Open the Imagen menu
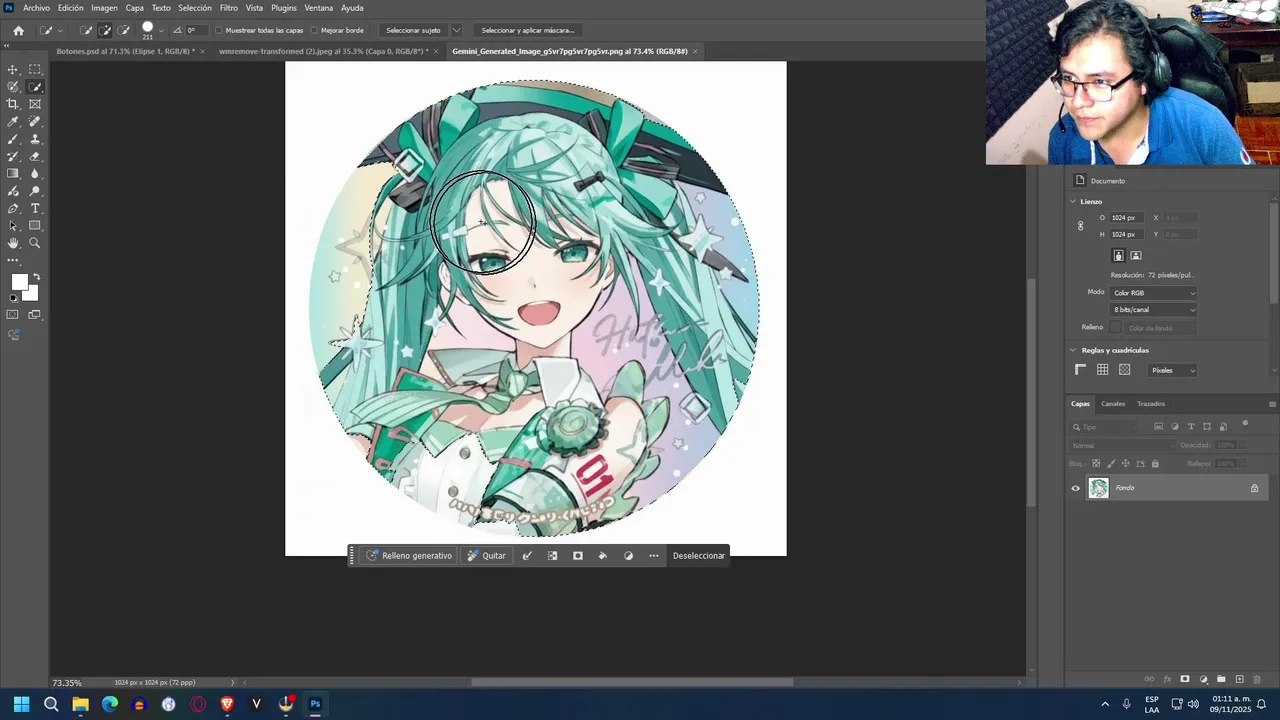Image resolution: width=1280 pixels, height=720 pixels. 104,8
